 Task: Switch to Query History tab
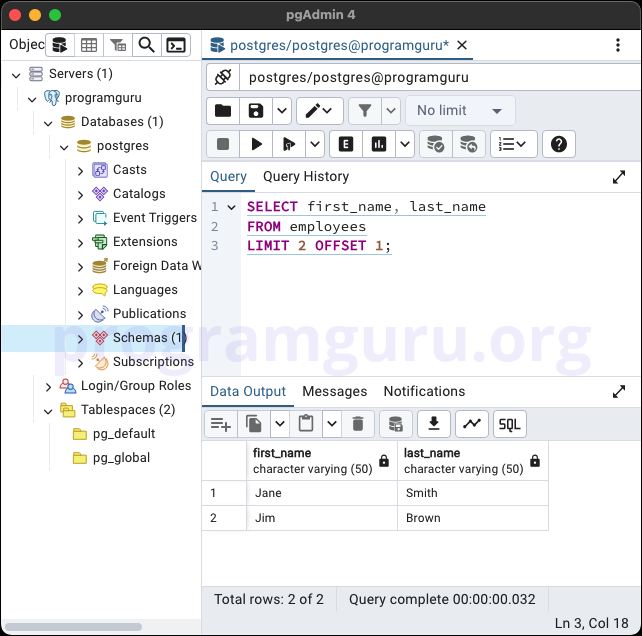306,177
